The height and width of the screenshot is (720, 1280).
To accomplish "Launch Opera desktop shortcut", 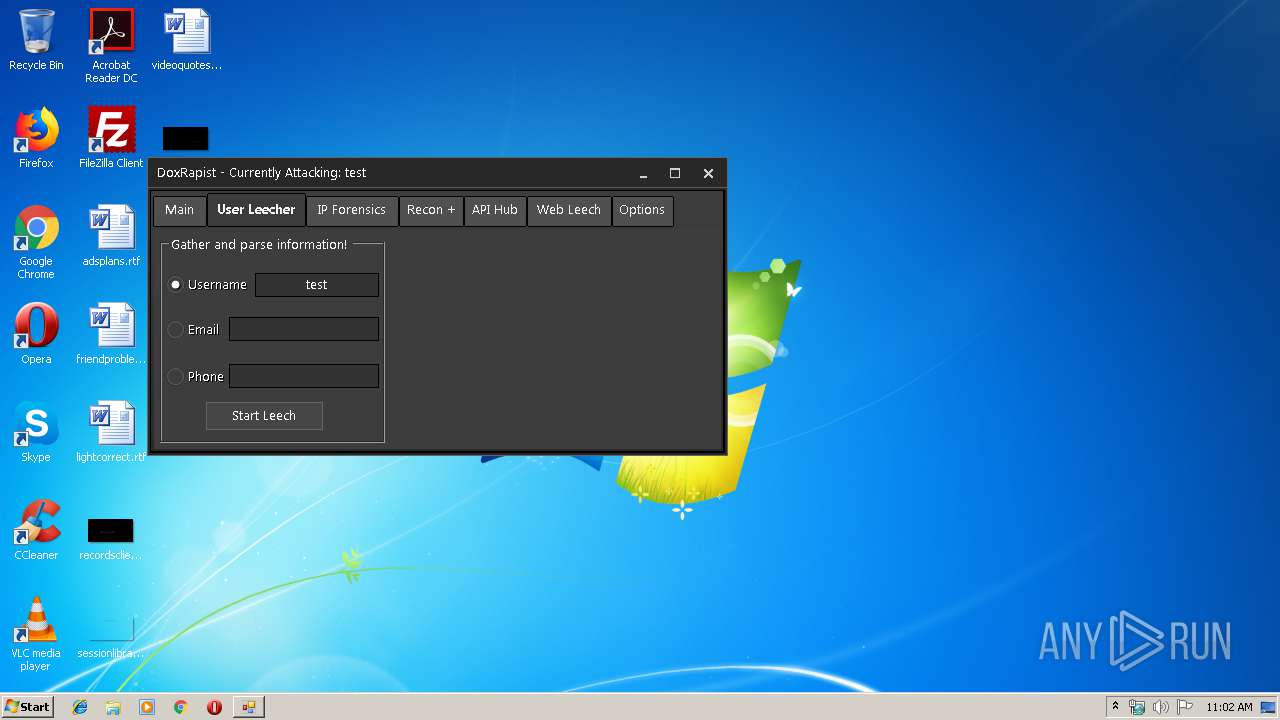I will tap(36, 334).
